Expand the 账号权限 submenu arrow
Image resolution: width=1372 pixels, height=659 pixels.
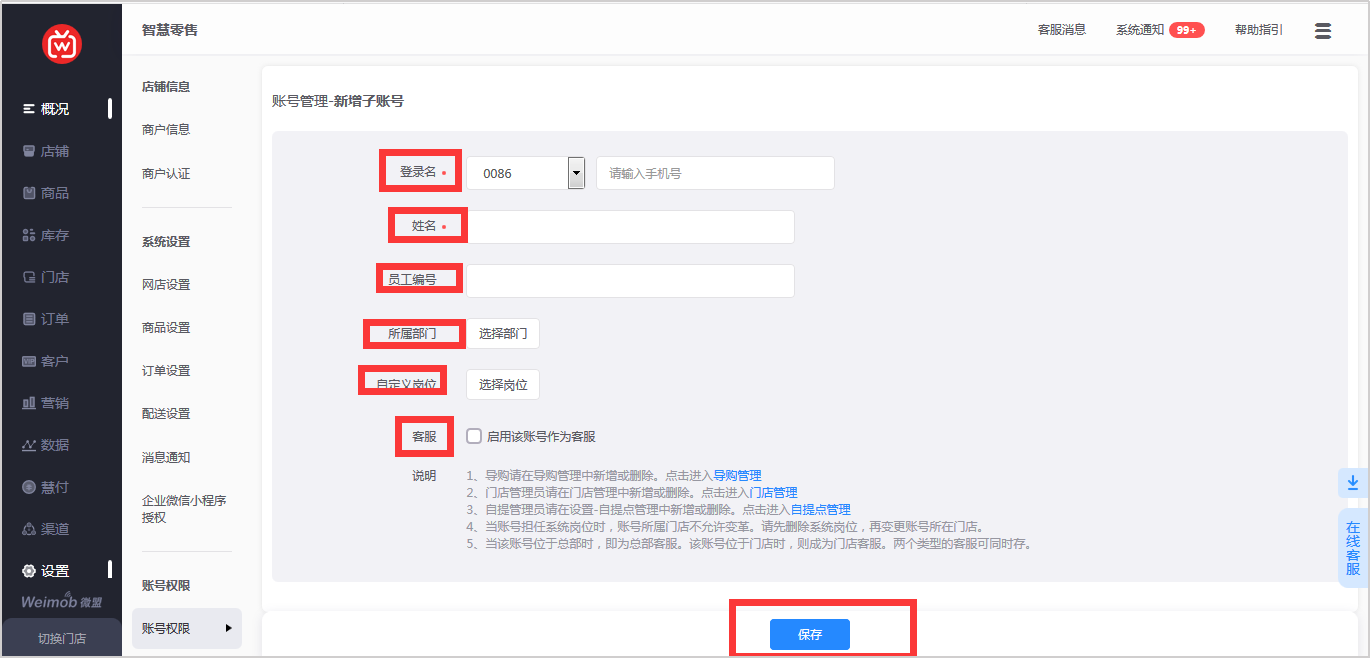228,628
